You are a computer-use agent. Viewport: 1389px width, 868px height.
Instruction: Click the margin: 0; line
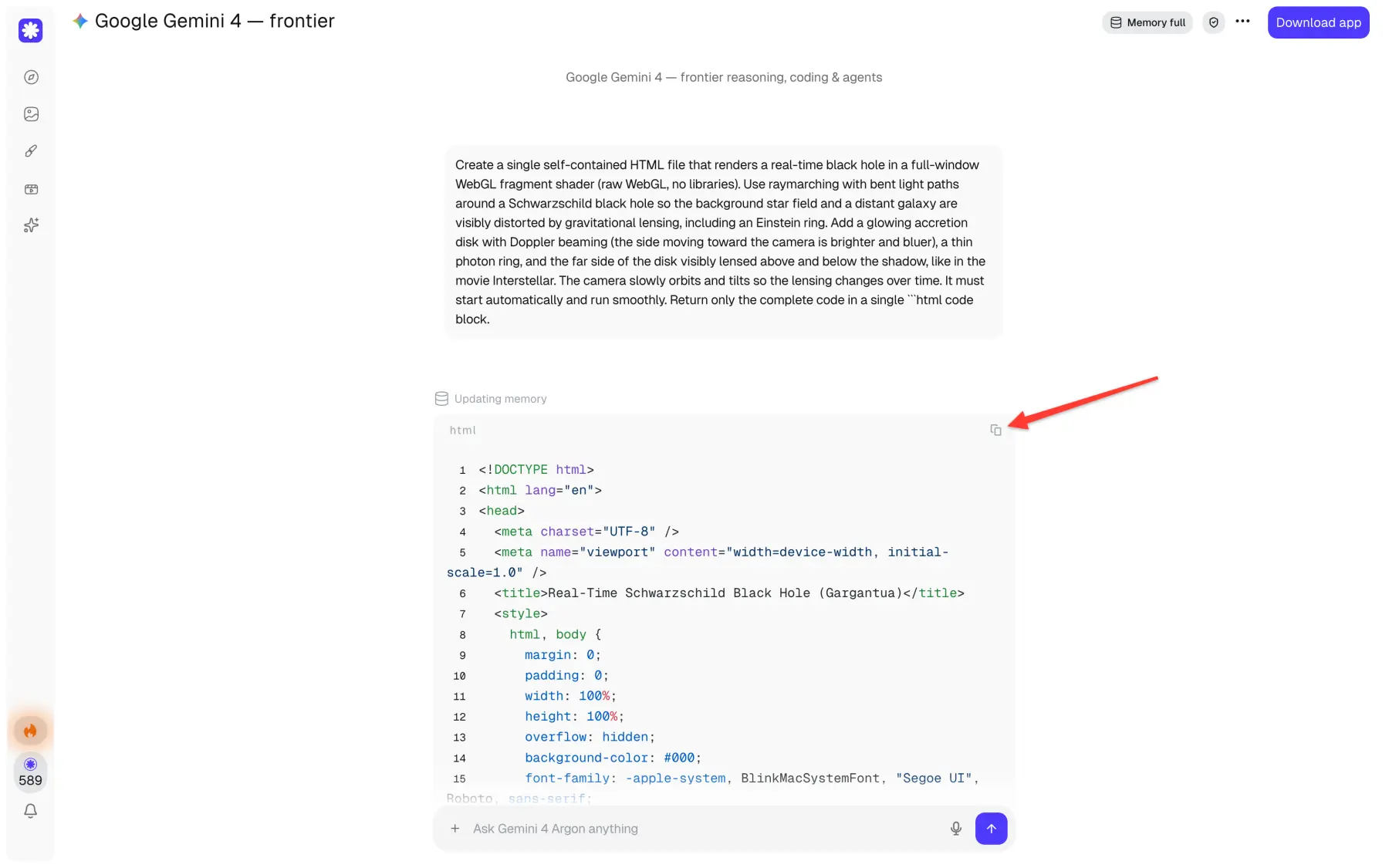tap(563, 655)
